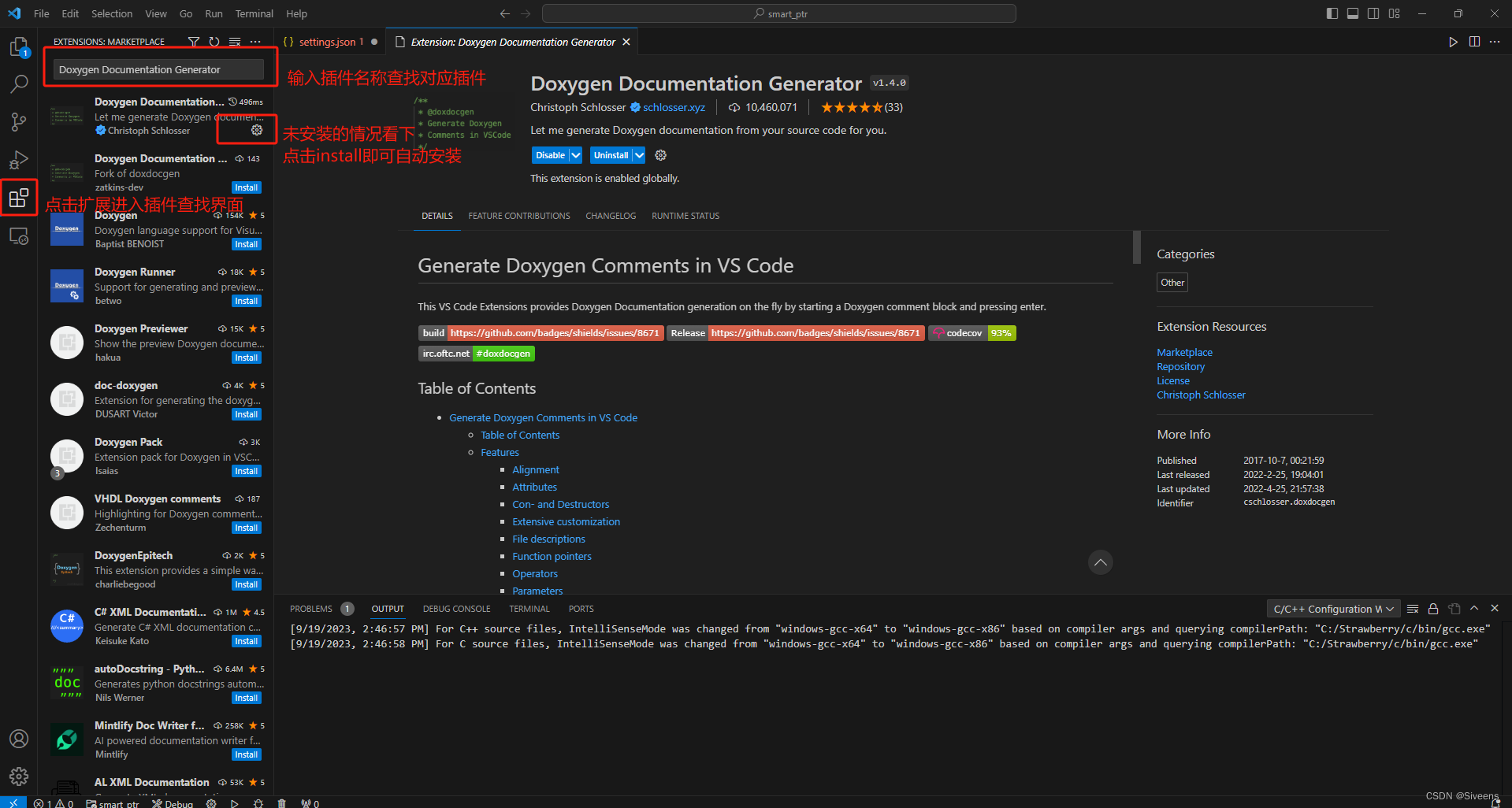Open the schlosser.xyz publisher link
Screen dimensions: 1512x808
tap(674, 107)
